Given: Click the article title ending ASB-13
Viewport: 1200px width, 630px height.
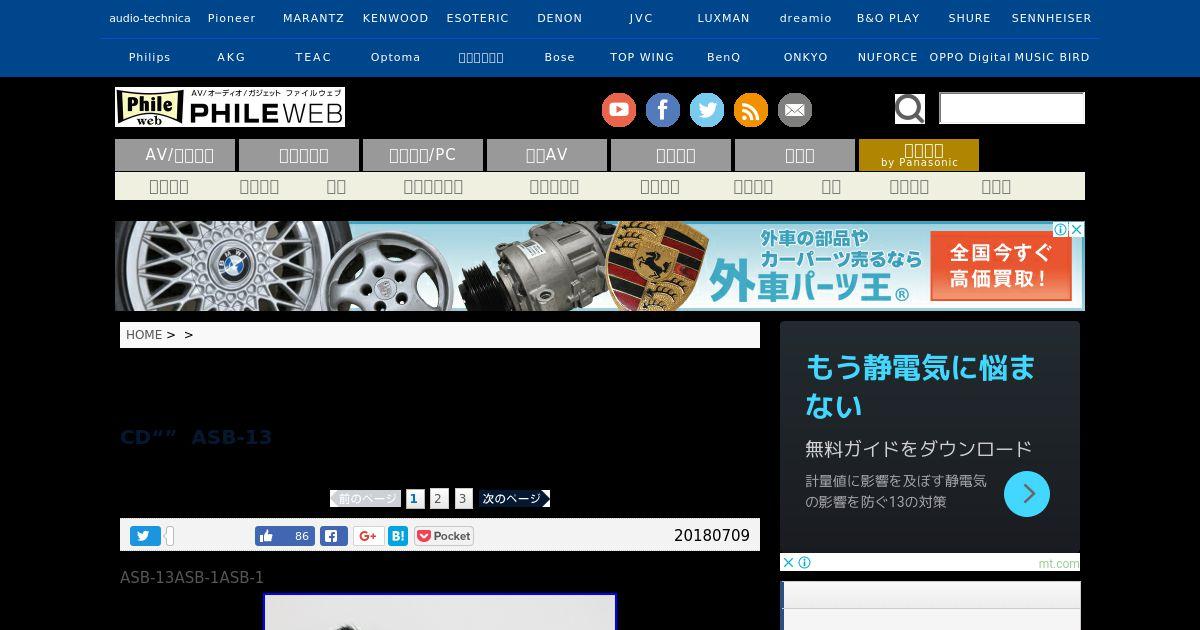Looking at the screenshot, I should [196, 437].
